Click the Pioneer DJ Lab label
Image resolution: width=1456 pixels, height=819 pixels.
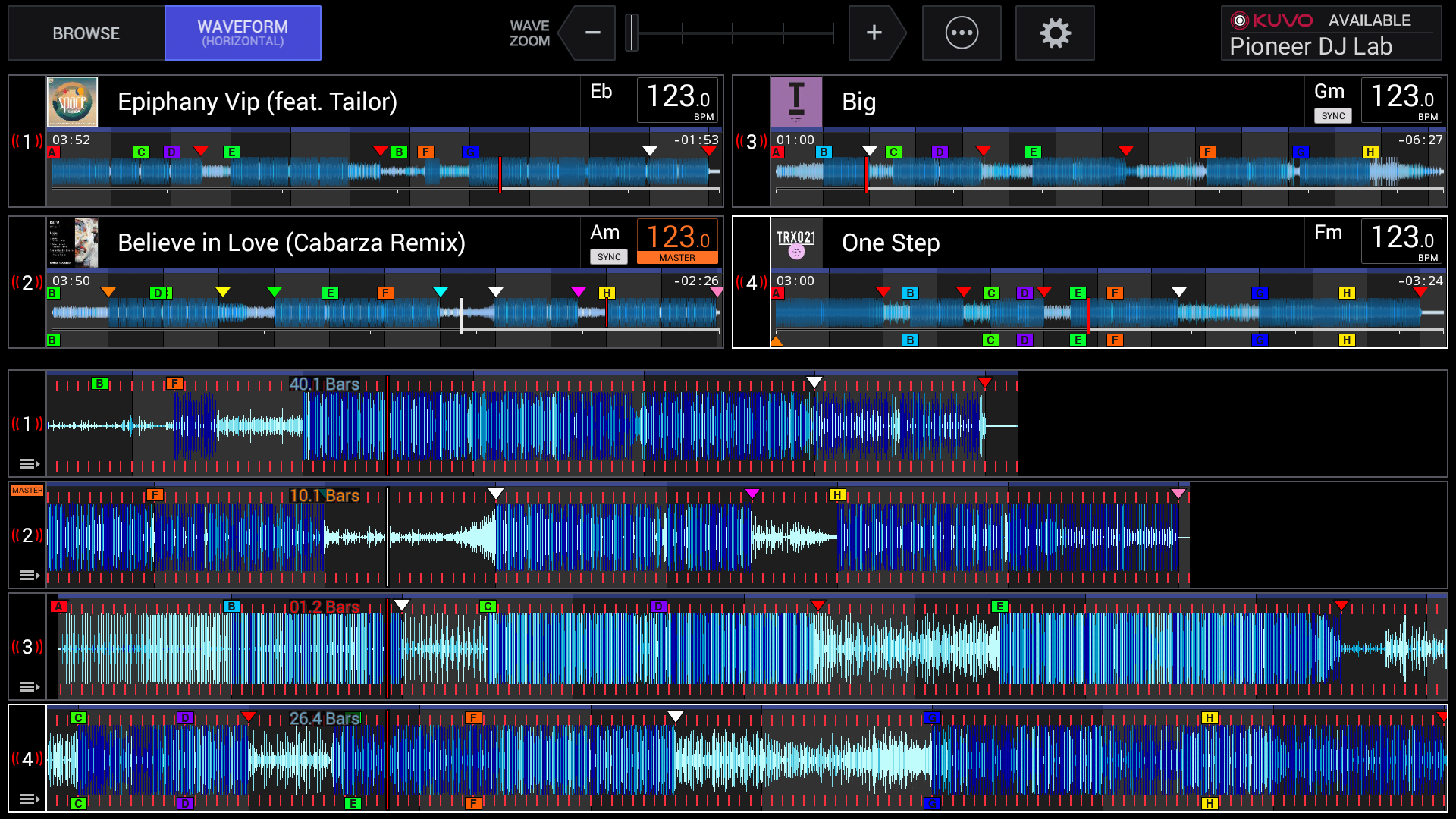pyautogui.click(x=1310, y=47)
